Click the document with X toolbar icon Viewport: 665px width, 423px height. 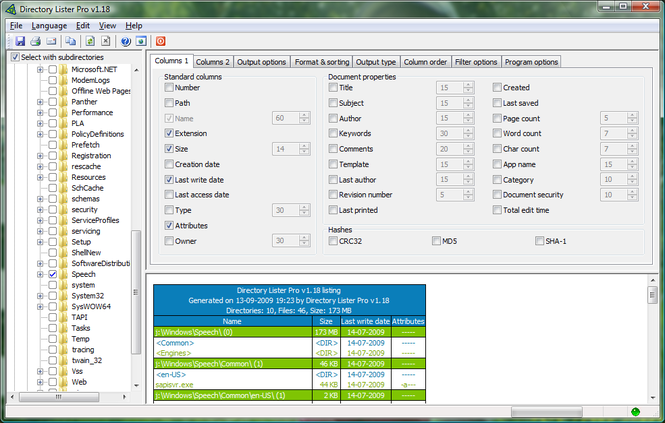click(x=106, y=41)
